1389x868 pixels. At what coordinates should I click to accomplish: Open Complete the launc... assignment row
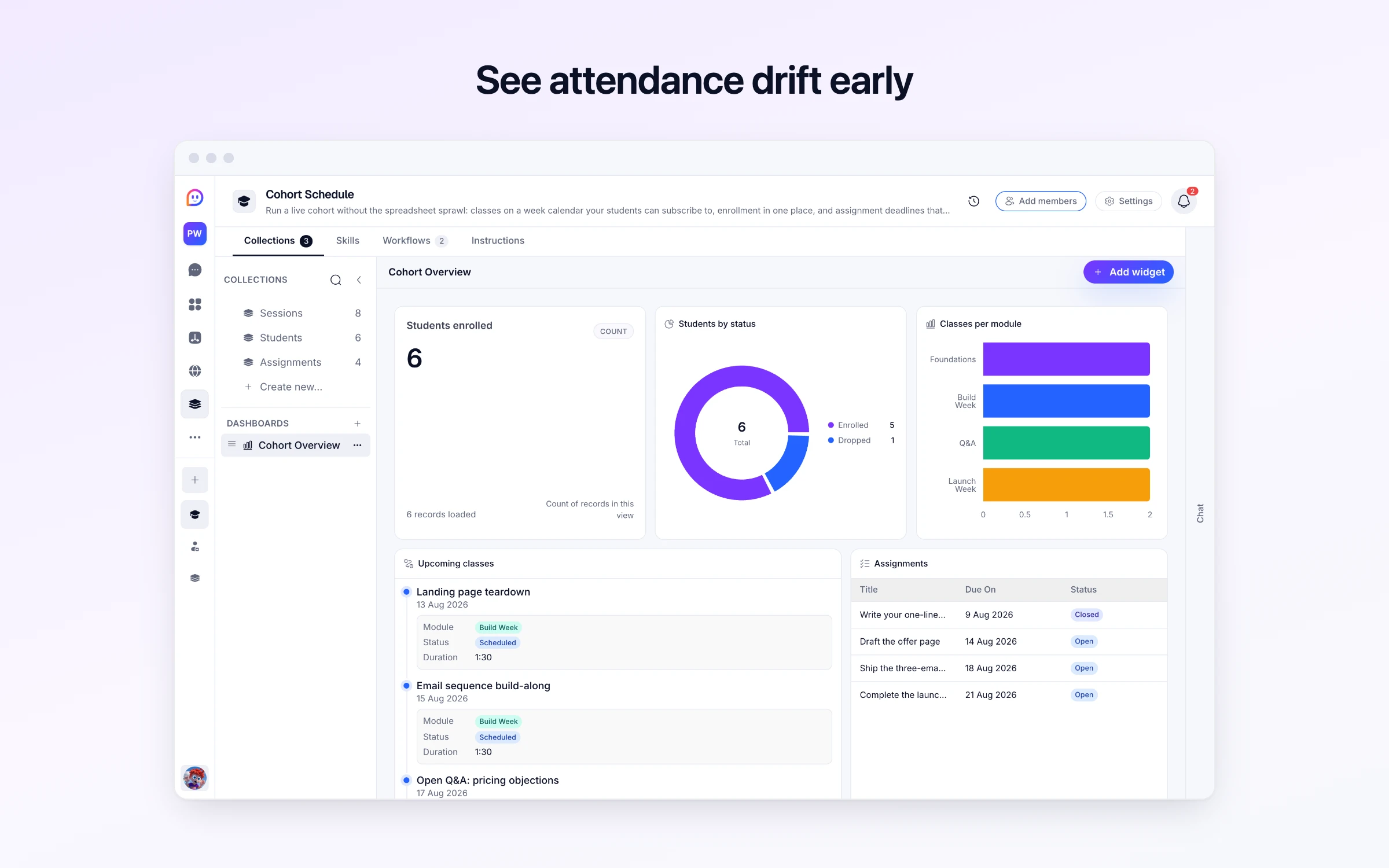[x=1009, y=695]
